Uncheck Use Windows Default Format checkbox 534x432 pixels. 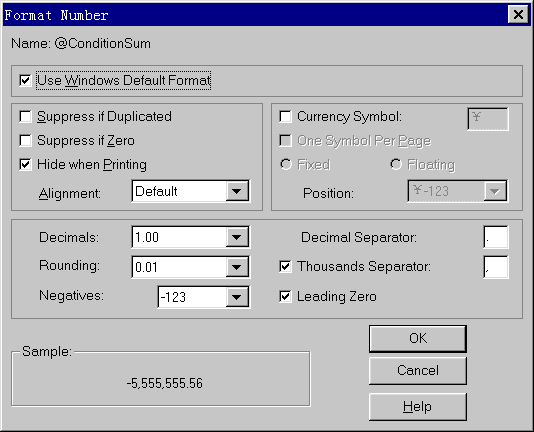pyautogui.click(x=26, y=81)
